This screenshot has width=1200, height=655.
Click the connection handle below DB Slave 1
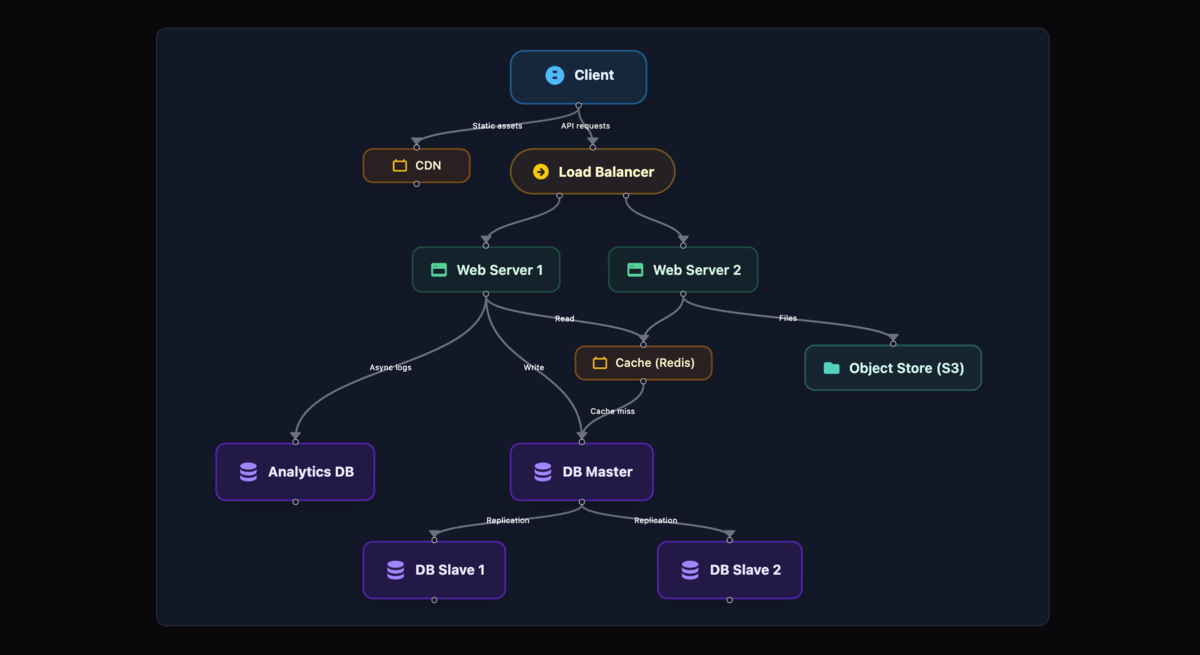tap(434, 600)
